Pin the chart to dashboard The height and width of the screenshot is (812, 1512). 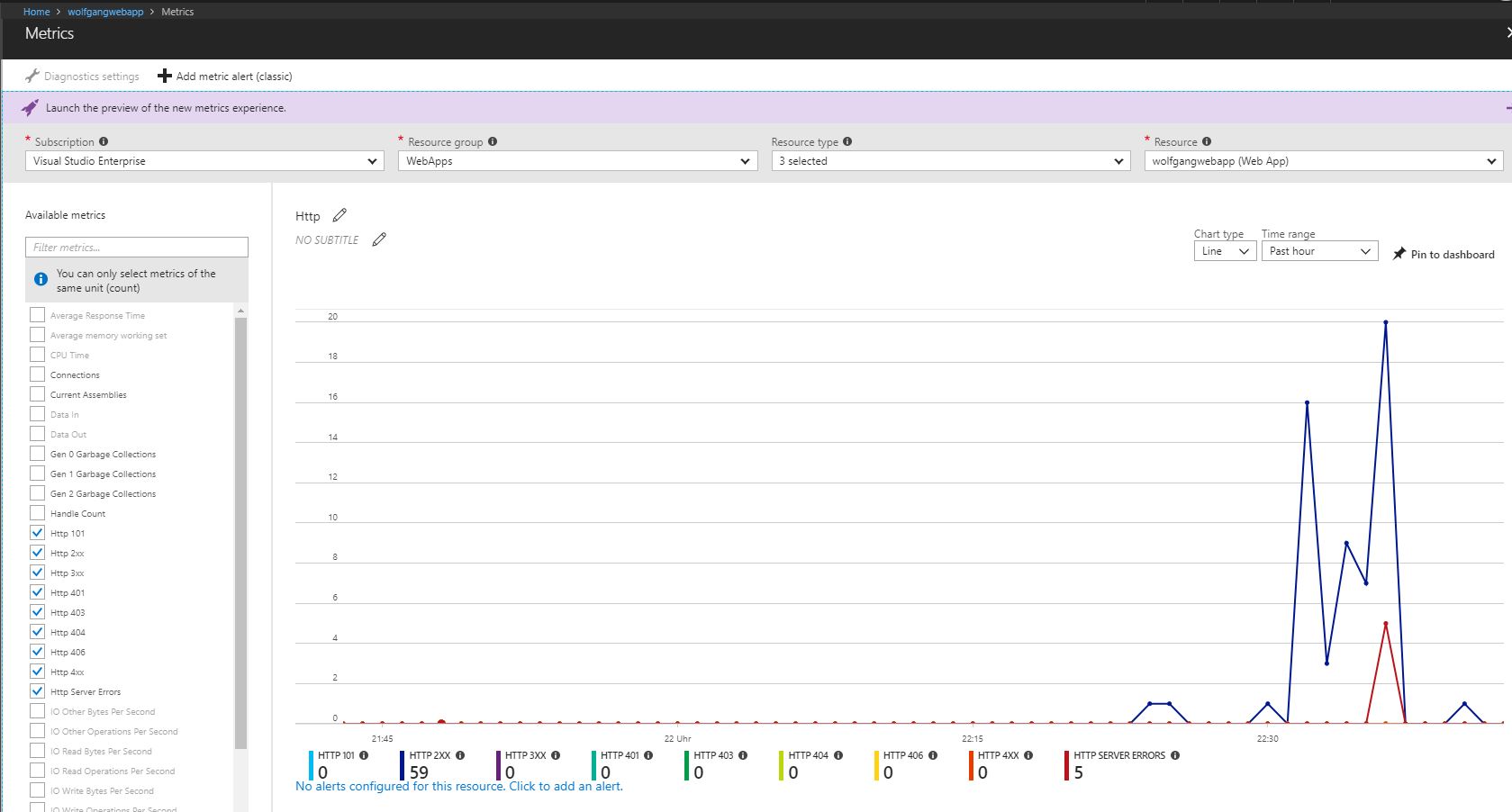(1443, 254)
